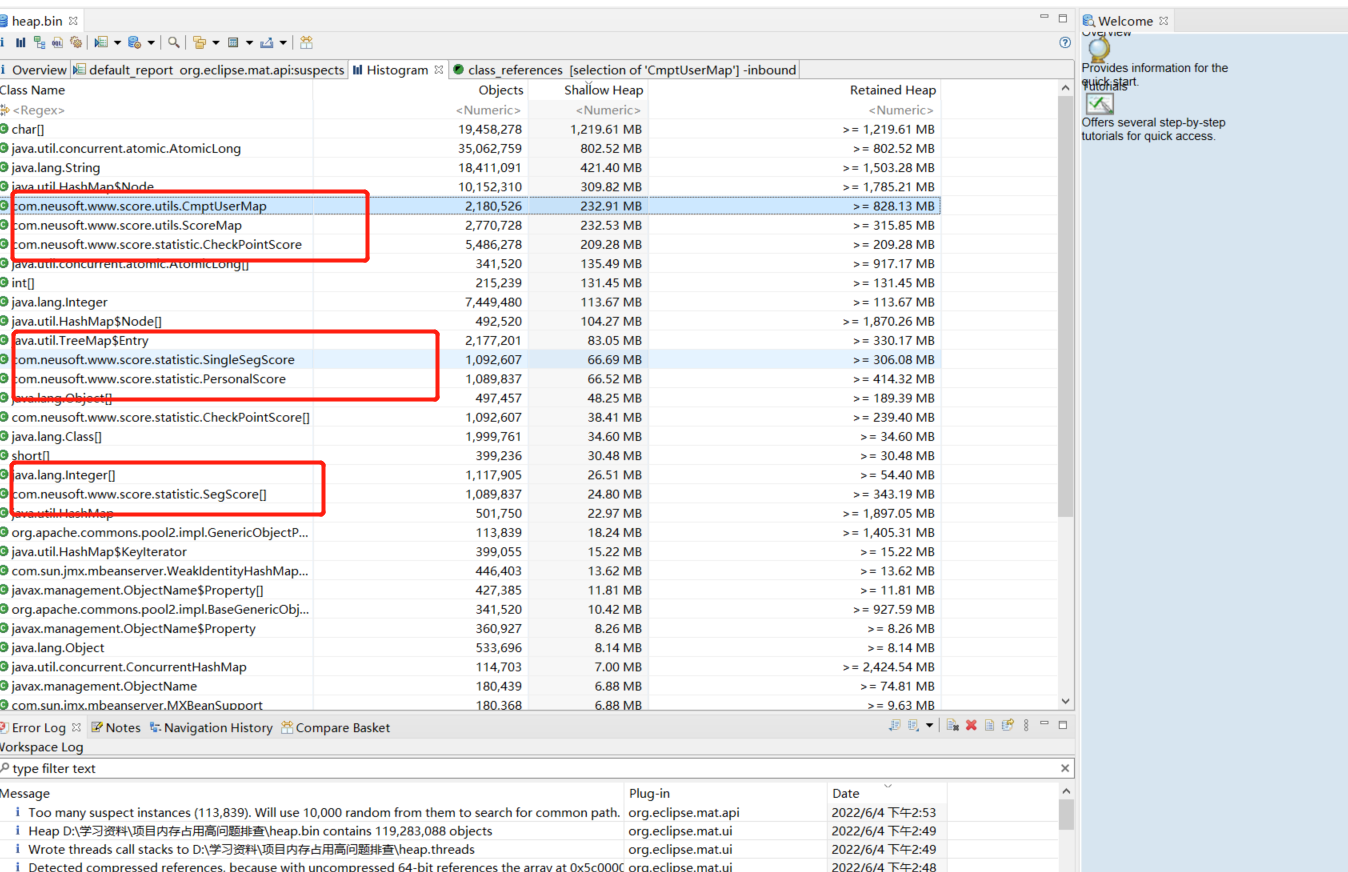Click the Welcome Tutorials checkmark icon
The width and height of the screenshot is (1348, 872).
(1099, 102)
